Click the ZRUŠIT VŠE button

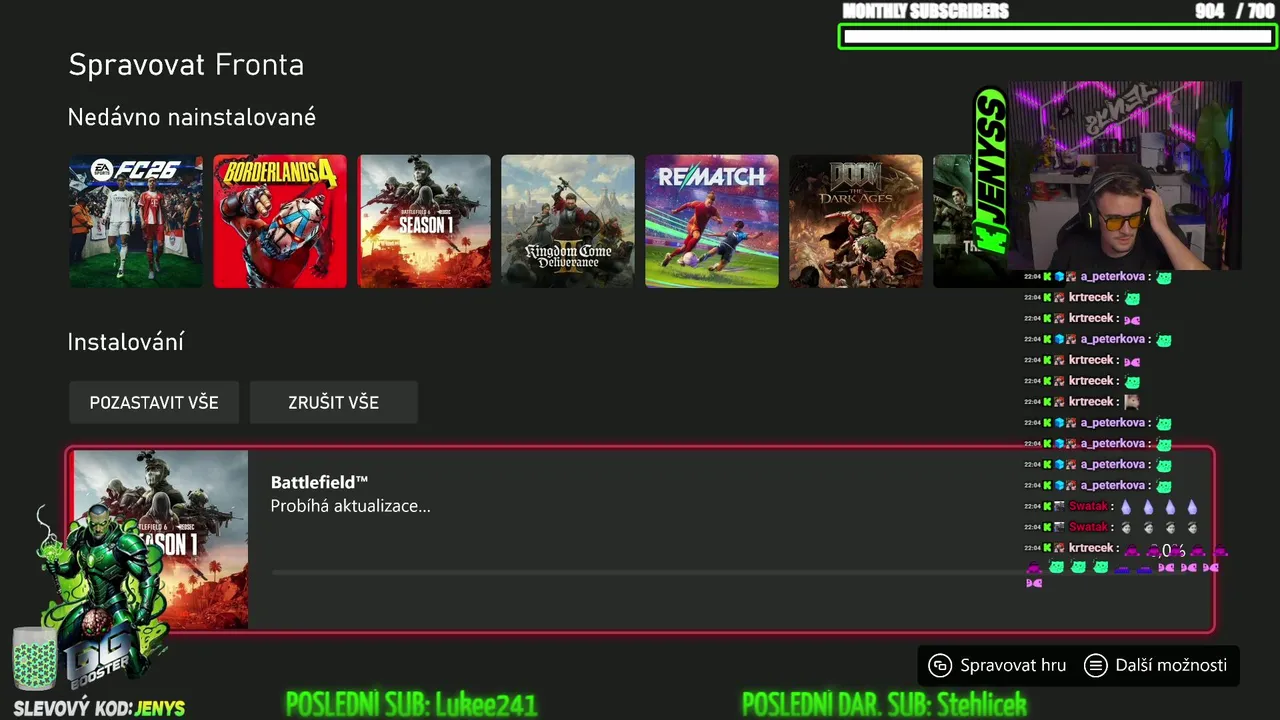click(333, 402)
